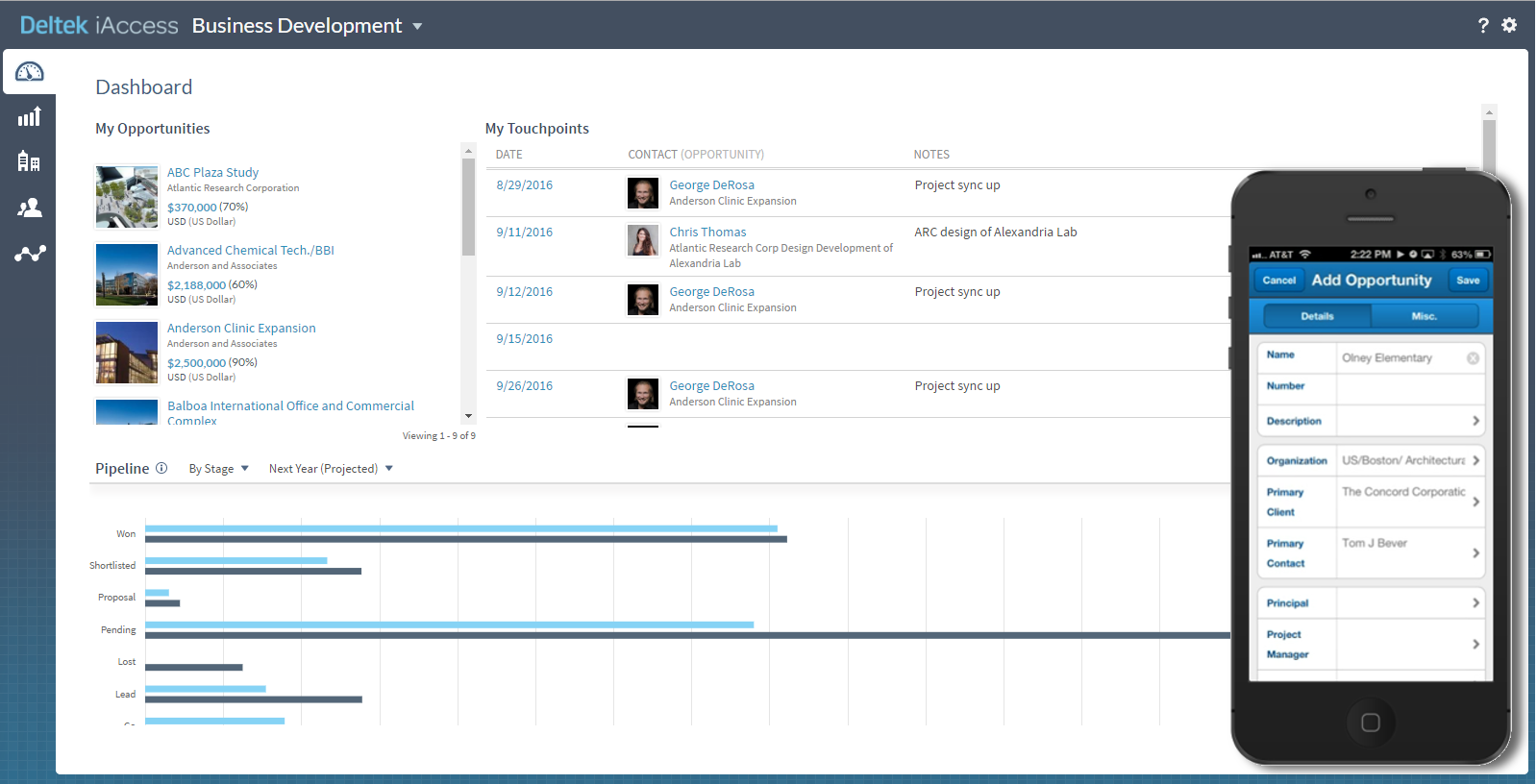Viewport: 1537px width, 784px height.
Task: Select the Details tab on phone
Action: click(1317, 316)
